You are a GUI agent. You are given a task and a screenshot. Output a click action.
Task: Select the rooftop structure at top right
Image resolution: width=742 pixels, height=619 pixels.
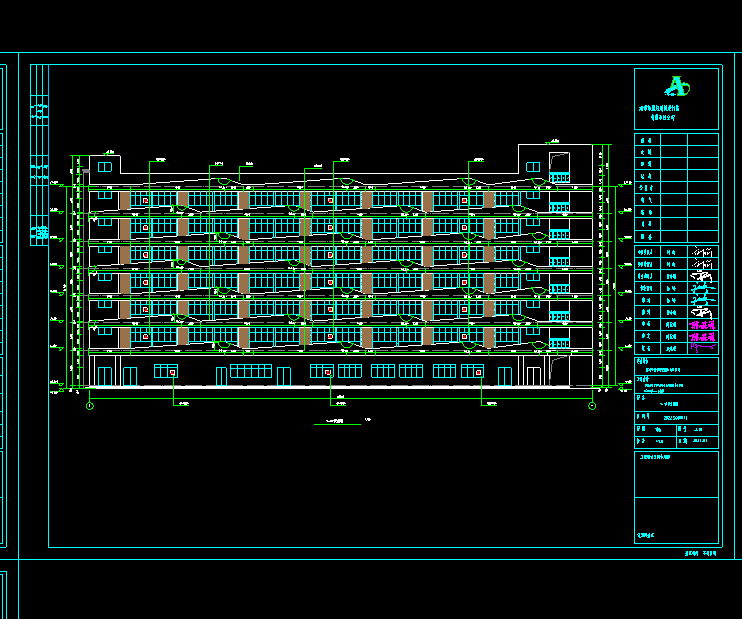click(544, 165)
